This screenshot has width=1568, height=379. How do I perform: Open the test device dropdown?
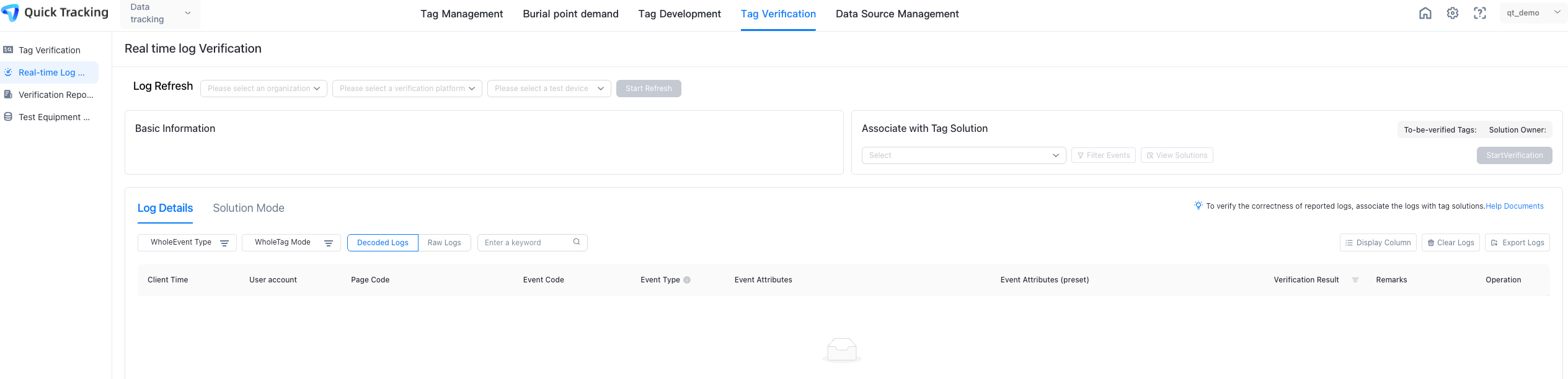coord(549,89)
